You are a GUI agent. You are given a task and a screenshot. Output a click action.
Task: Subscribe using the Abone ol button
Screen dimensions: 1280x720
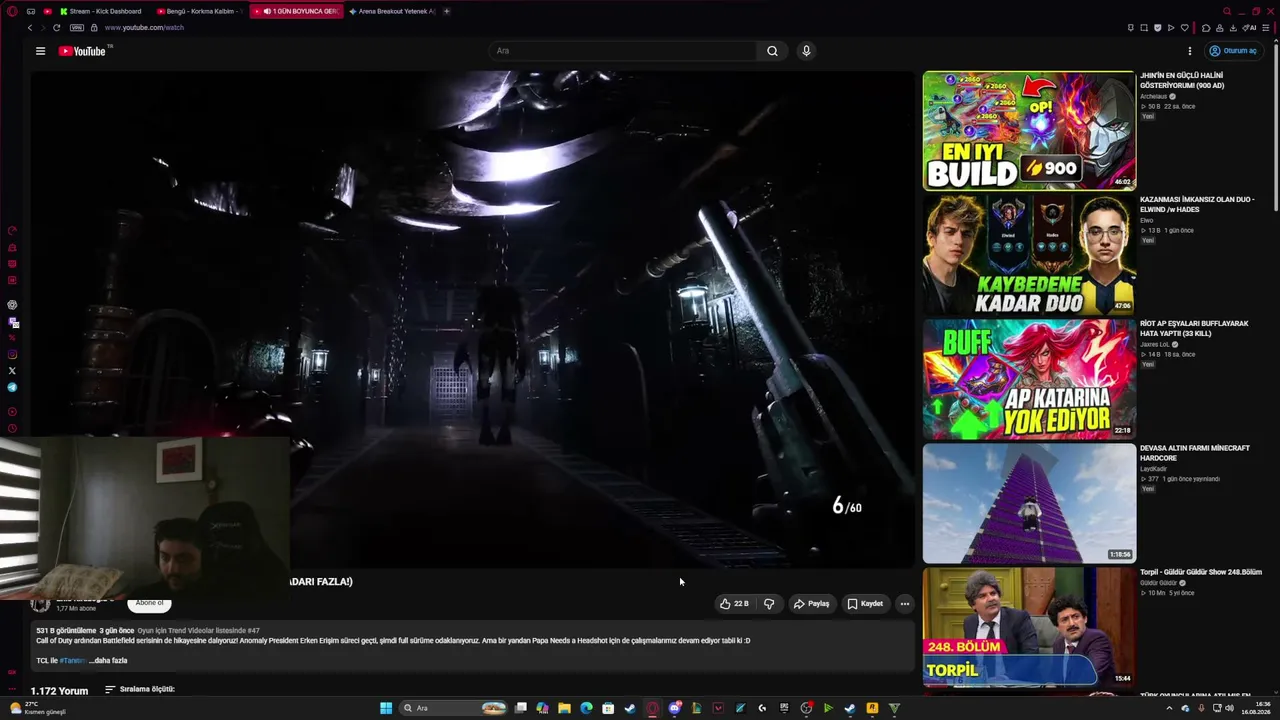[x=149, y=604]
